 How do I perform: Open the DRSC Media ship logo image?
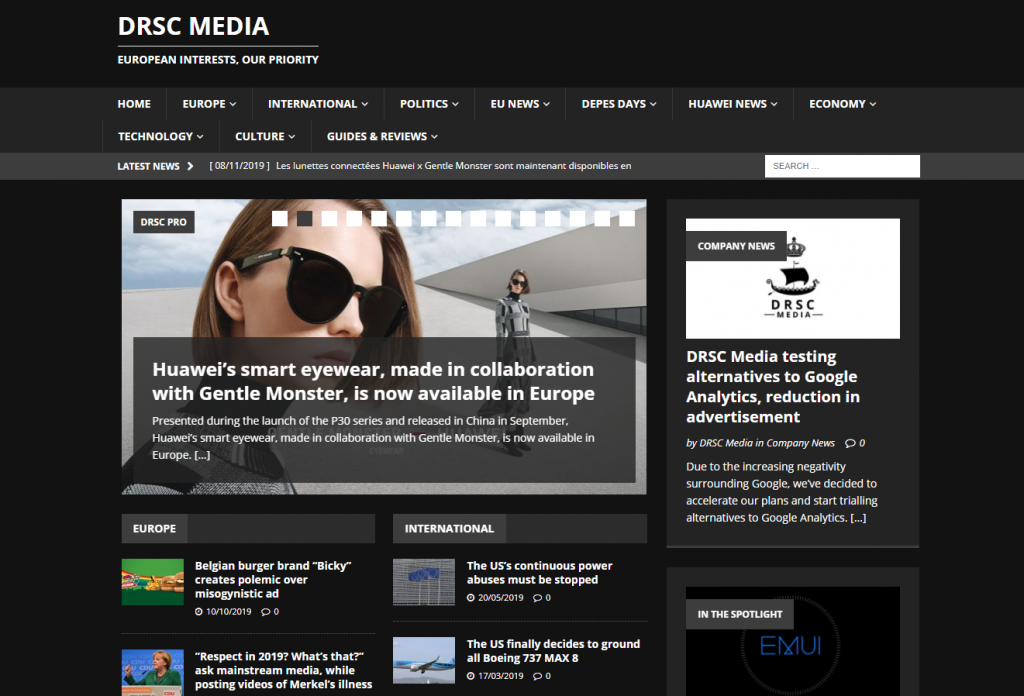pyautogui.click(x=793, y=279)
